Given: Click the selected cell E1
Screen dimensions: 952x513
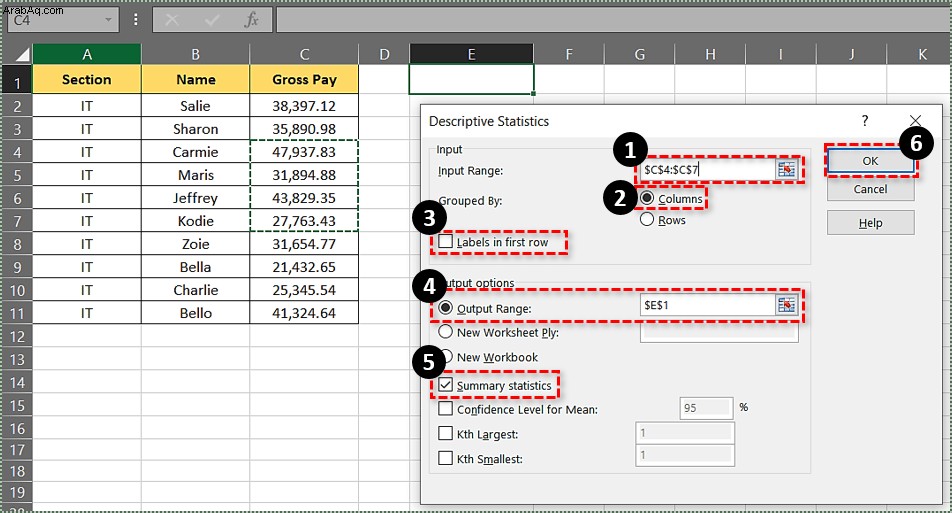Looking at the screenshot, I should 472,80.
